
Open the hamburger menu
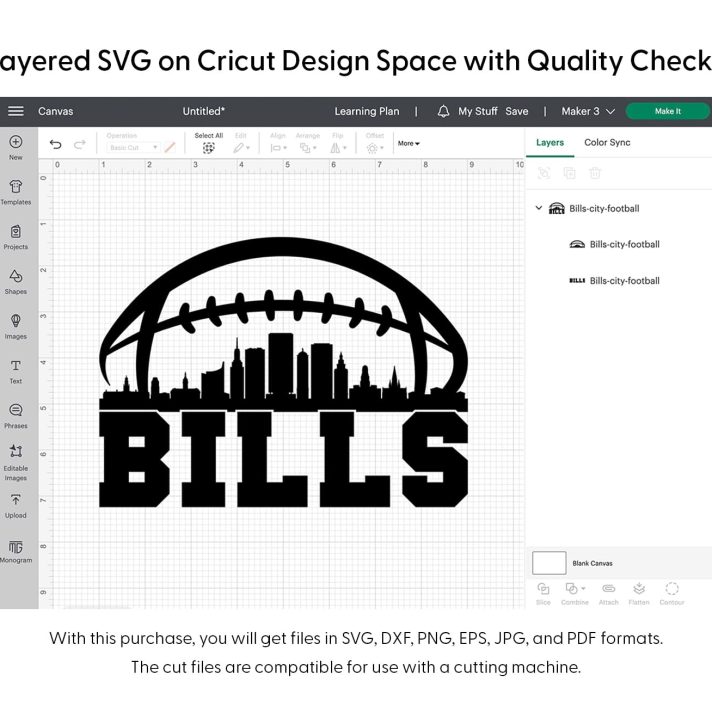point(15,111)
